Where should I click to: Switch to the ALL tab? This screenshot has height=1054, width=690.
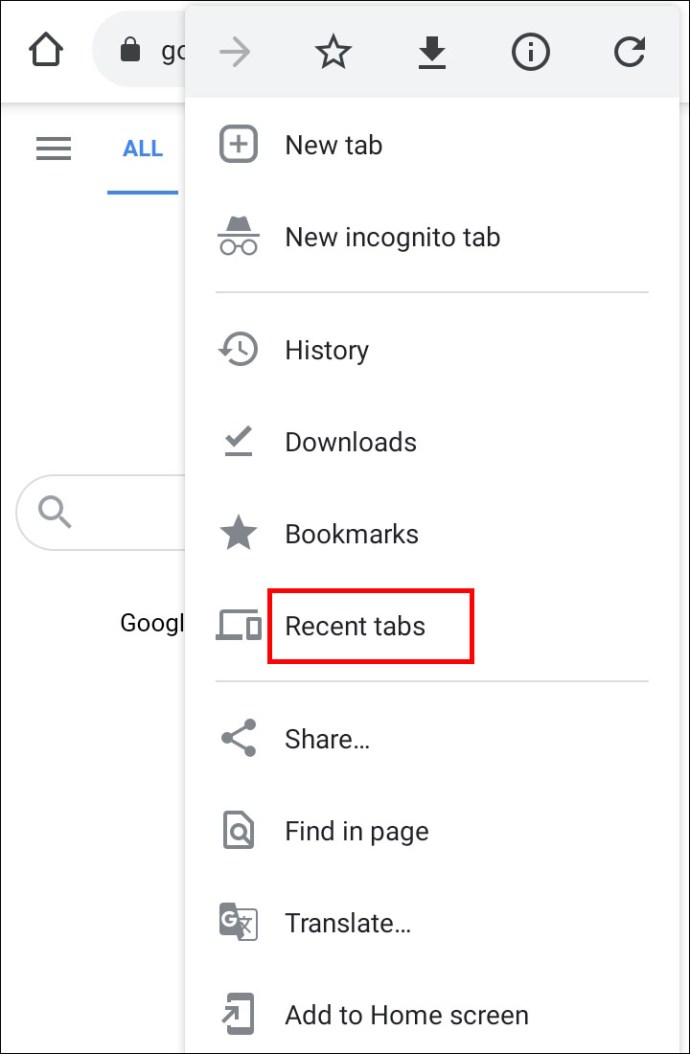(143, 148)
